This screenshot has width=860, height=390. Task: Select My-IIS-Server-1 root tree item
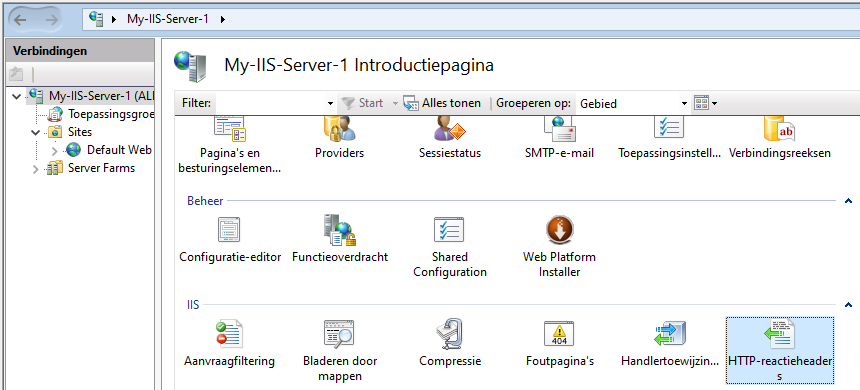(x=102, y=95)
